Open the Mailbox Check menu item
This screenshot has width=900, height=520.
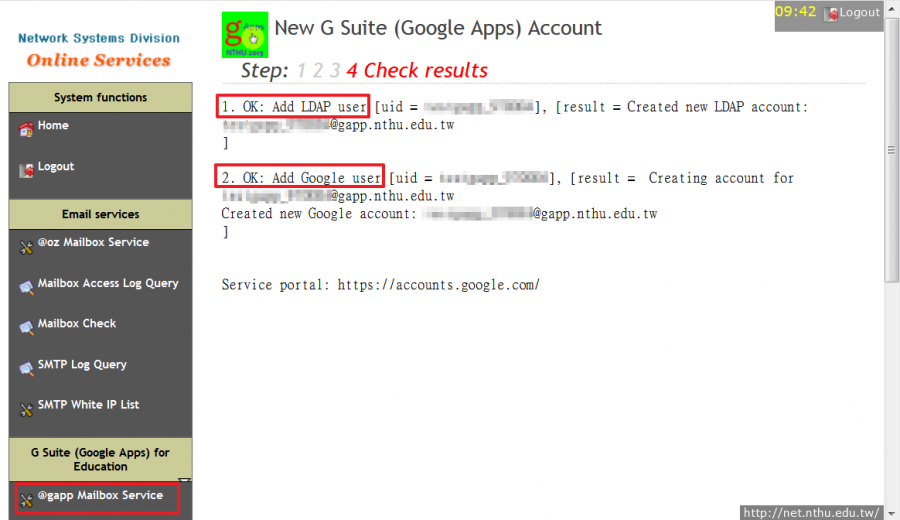[77, 324]
